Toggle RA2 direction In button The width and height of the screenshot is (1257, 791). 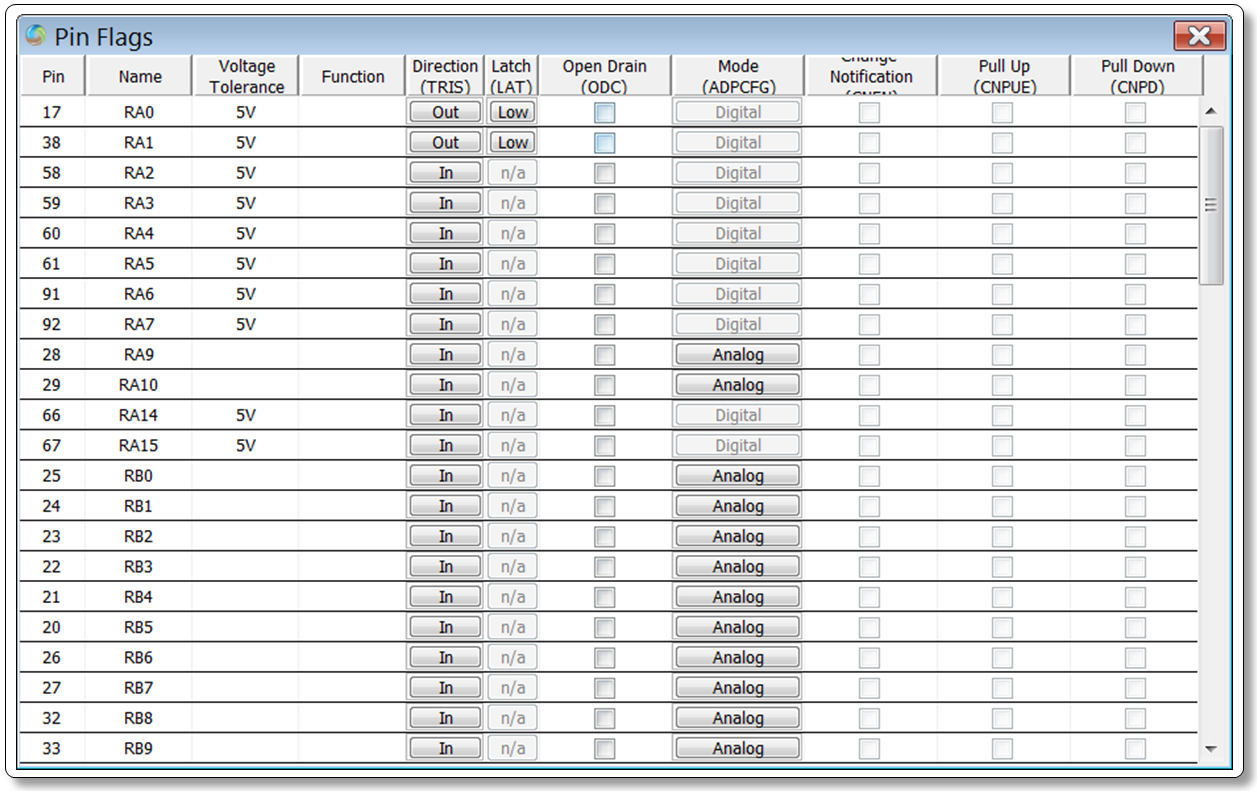(445, 174)
